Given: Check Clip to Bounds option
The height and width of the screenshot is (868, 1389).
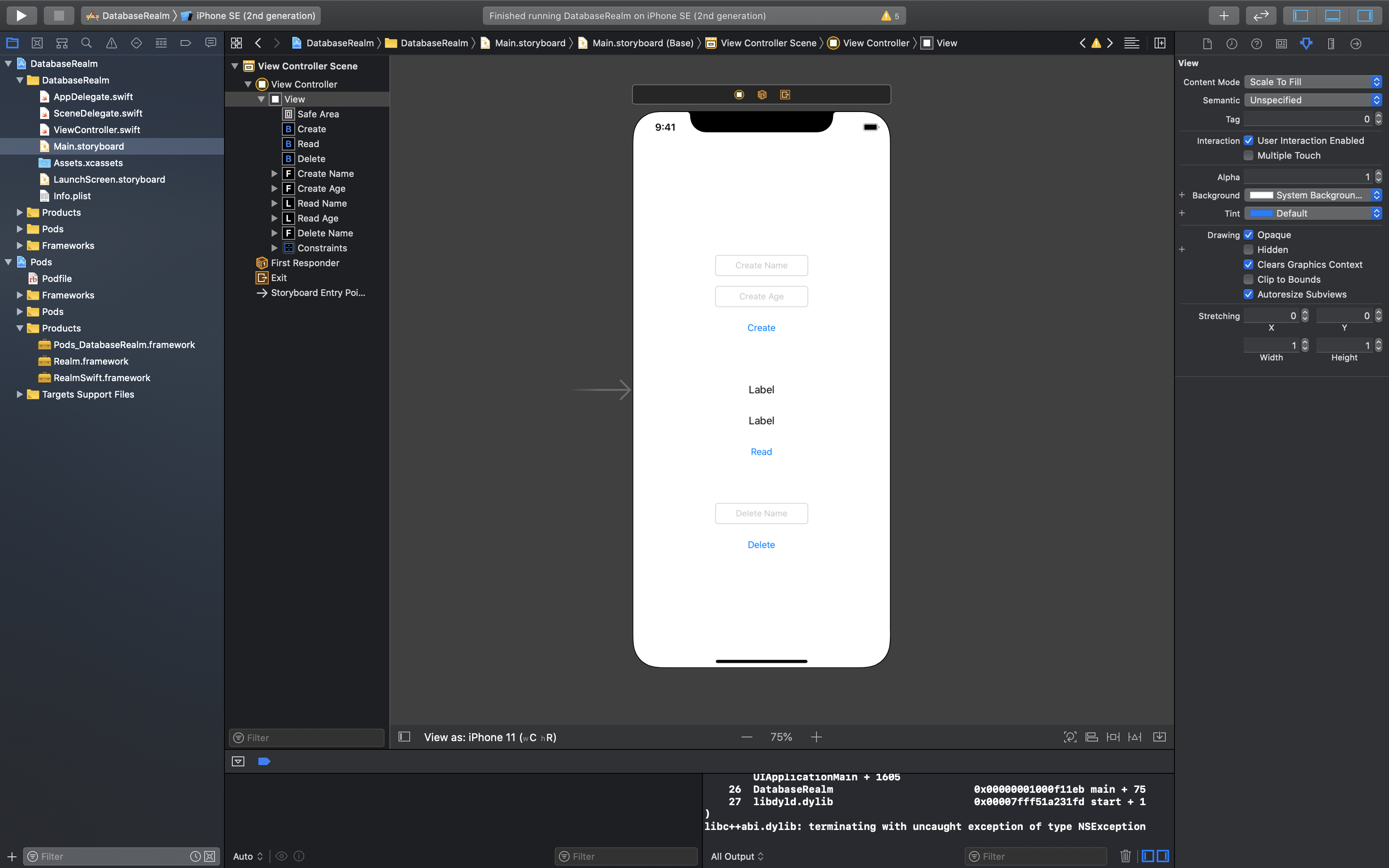Looking at the screenshot, I should click(x=1248, y=279).
